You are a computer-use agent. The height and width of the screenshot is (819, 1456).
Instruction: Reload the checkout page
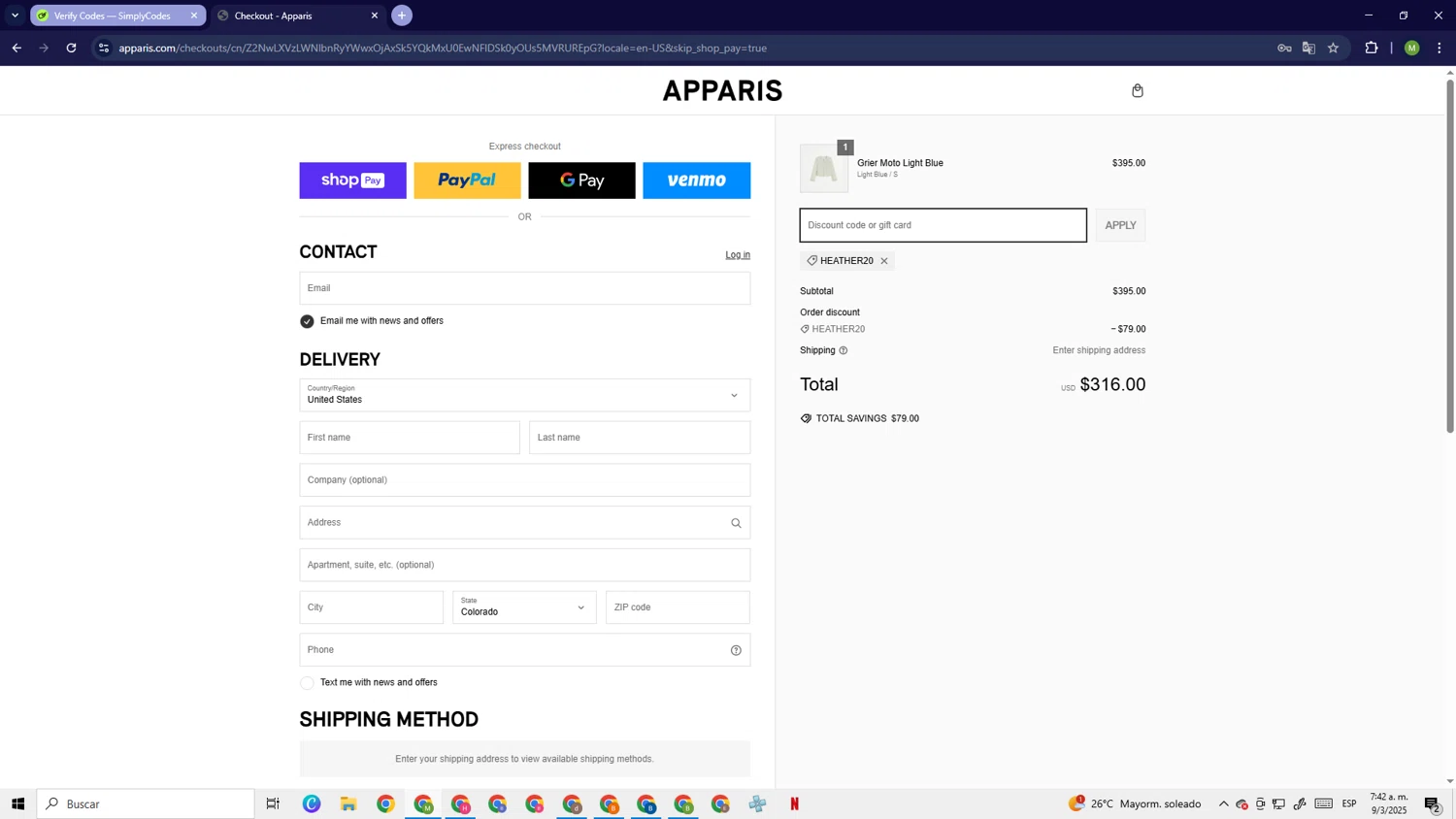[71, 48]
